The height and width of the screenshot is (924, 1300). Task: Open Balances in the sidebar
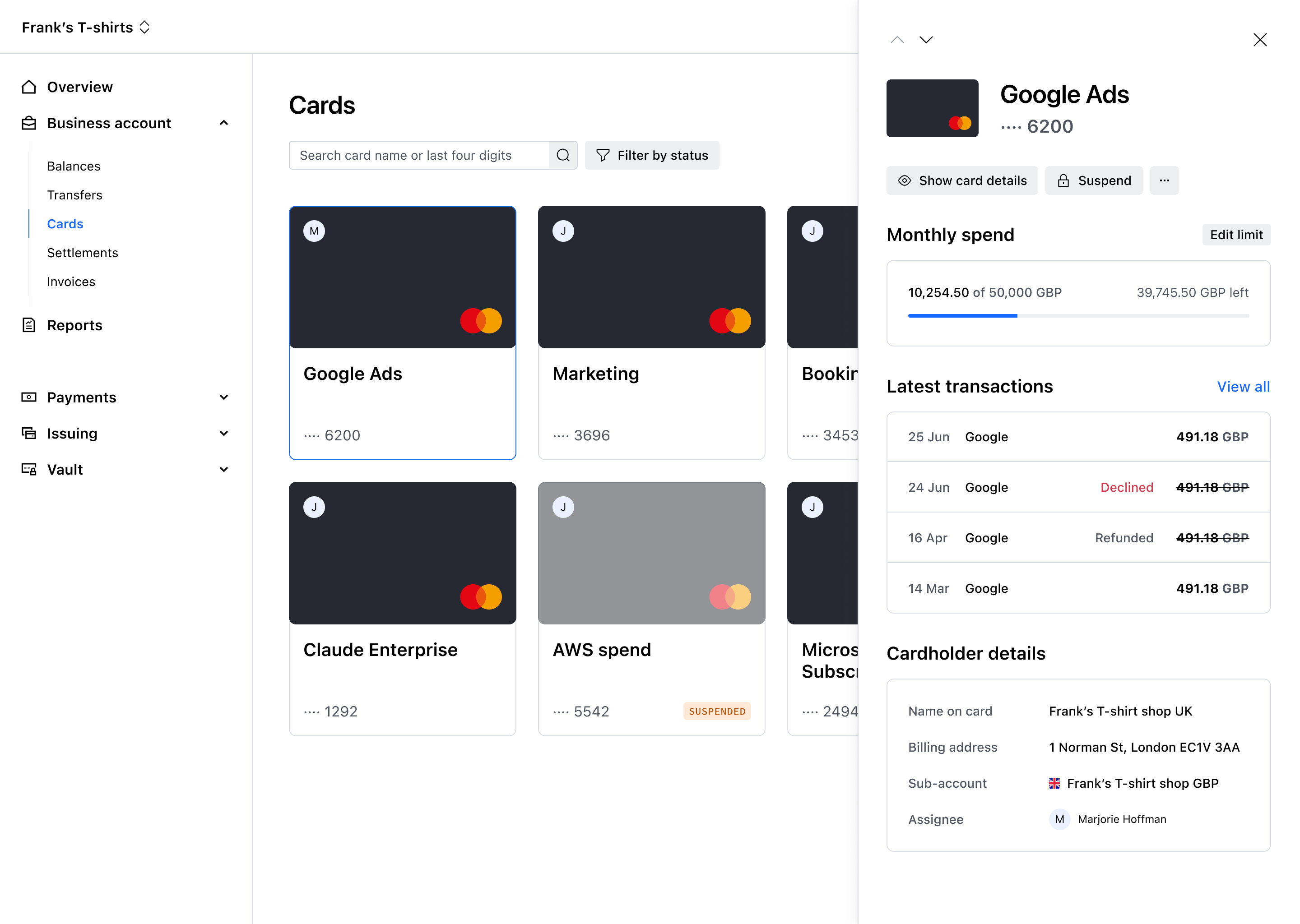[x=74, y=166]
